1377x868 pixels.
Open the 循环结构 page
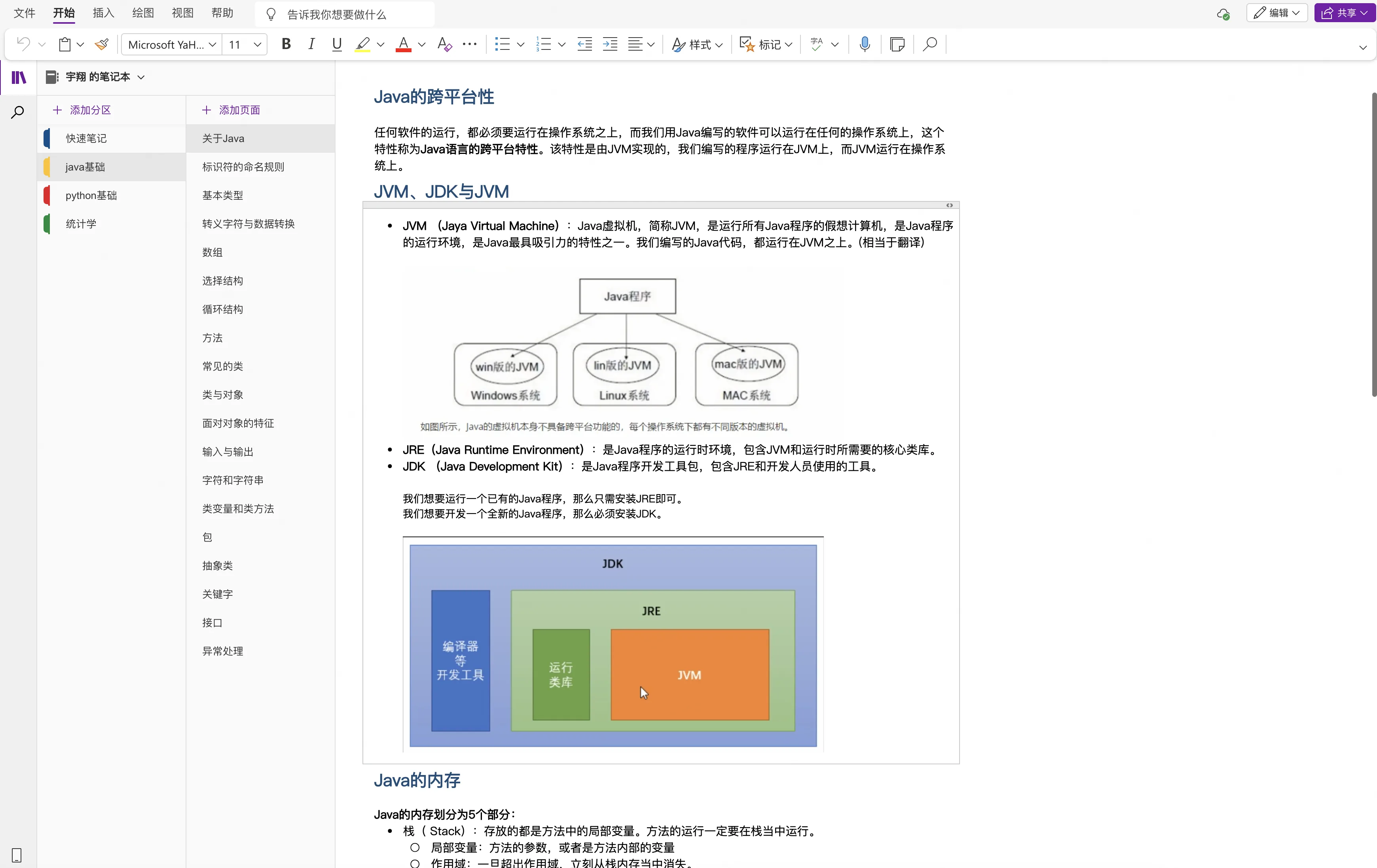pos(260,309)
